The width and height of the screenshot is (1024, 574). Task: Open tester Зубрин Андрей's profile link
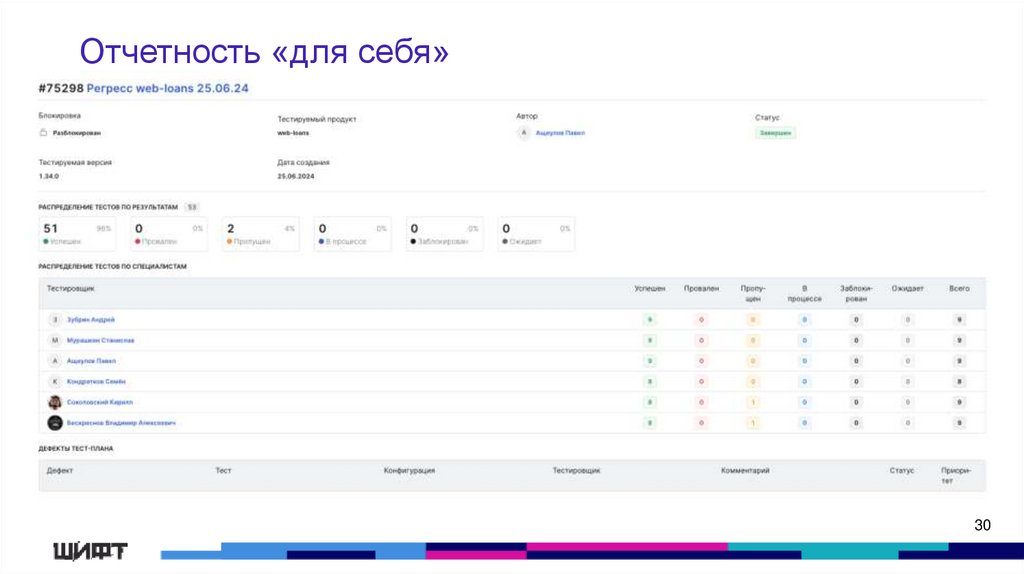91,319
